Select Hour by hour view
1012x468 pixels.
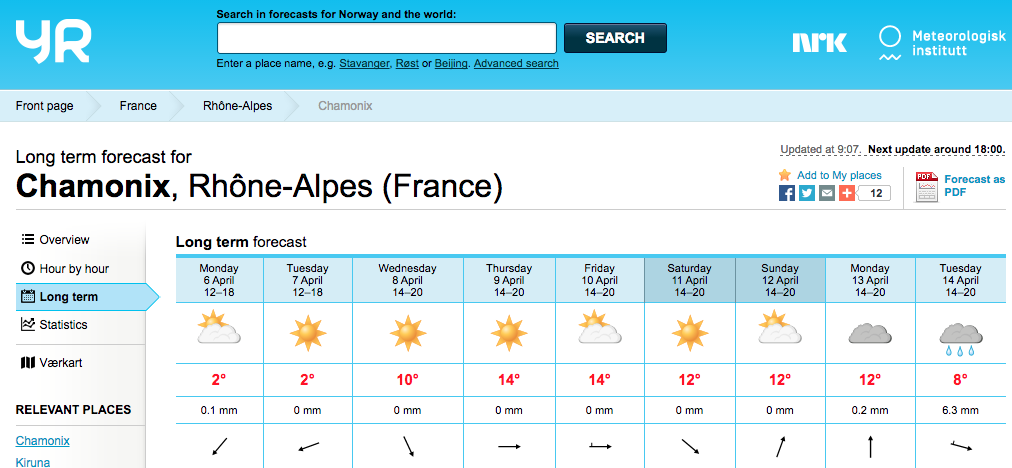tap(73, 269)
